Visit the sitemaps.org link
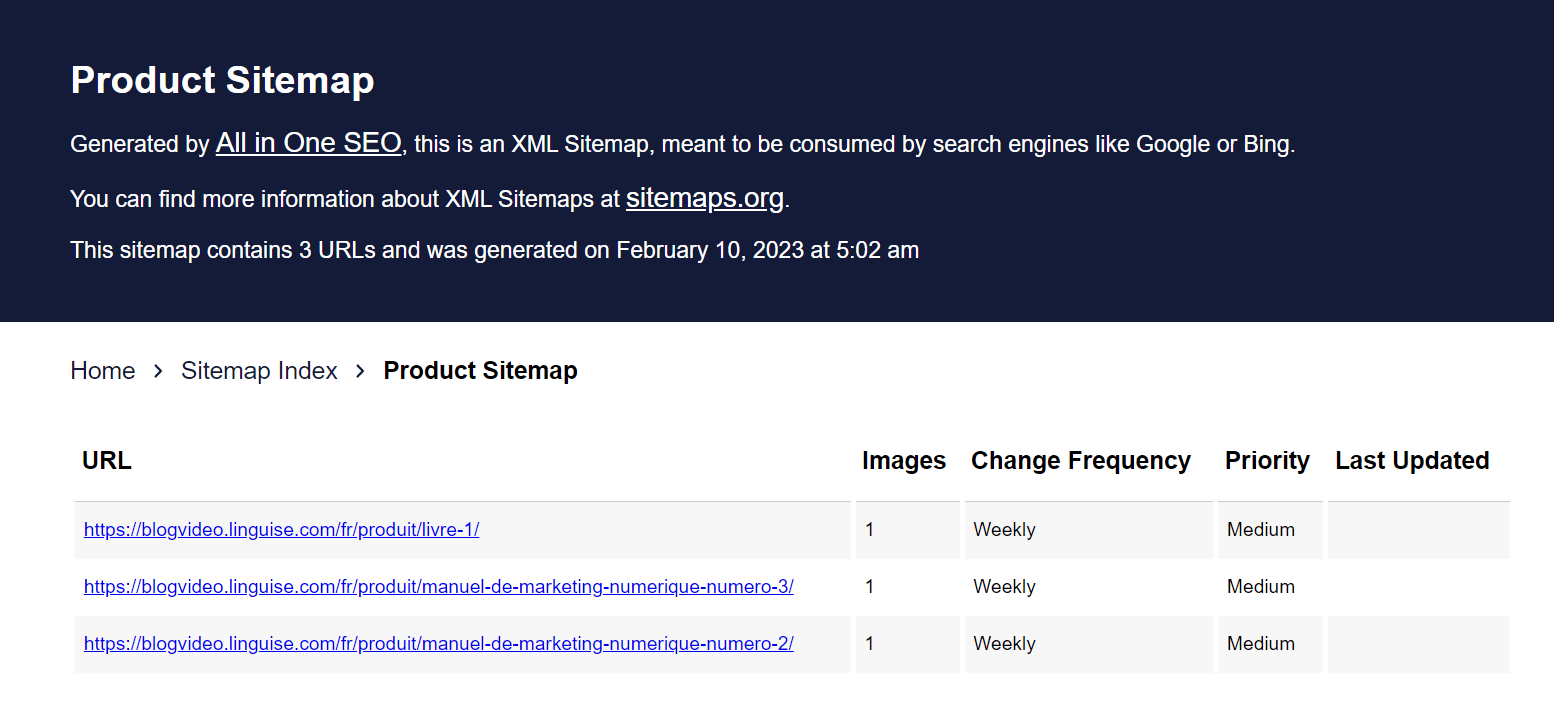 pos(705,198)
